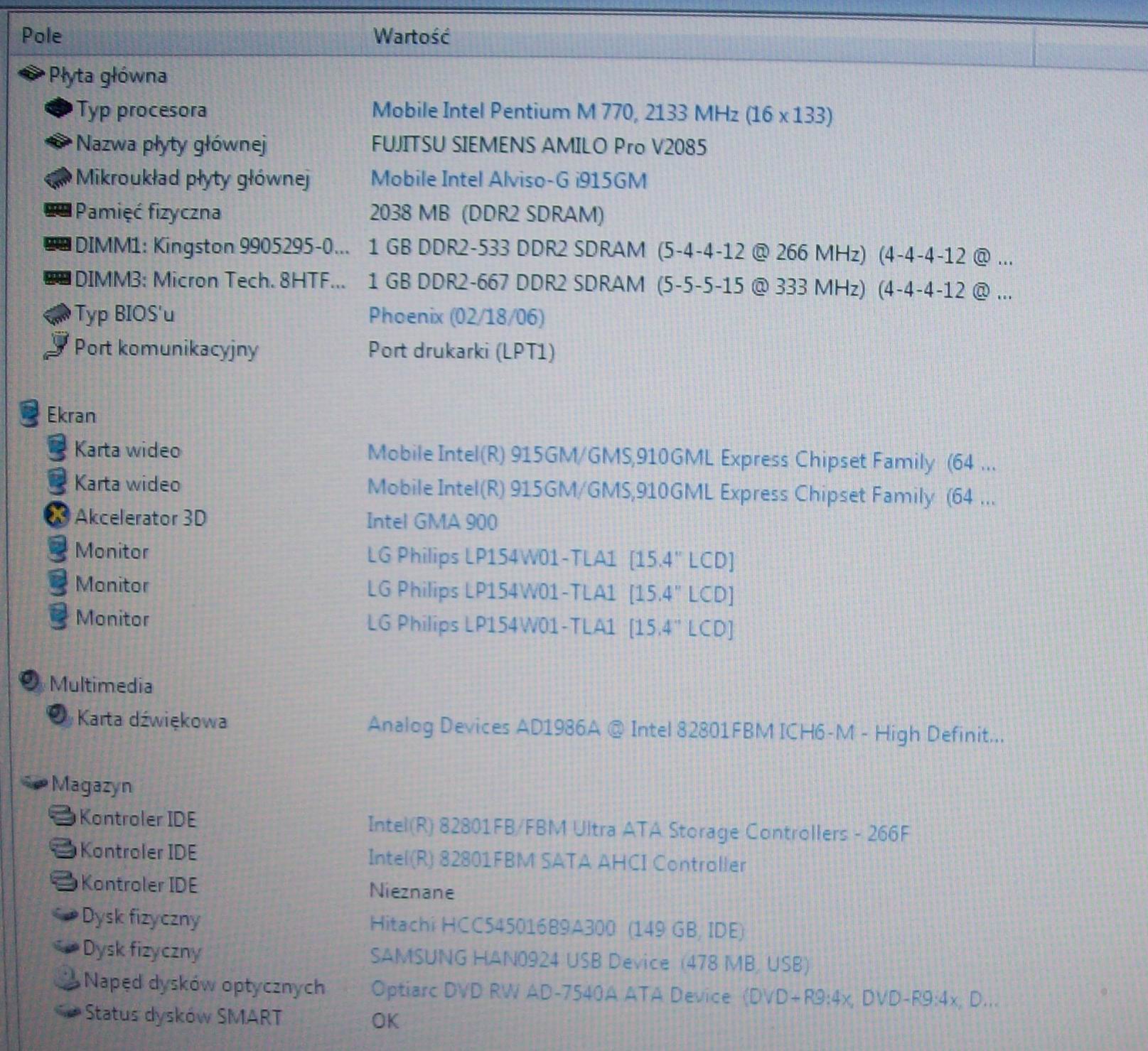Click the Typ BIOS'u chip icon
The width and height of the screenshot is (1148, 1051).
57,313
